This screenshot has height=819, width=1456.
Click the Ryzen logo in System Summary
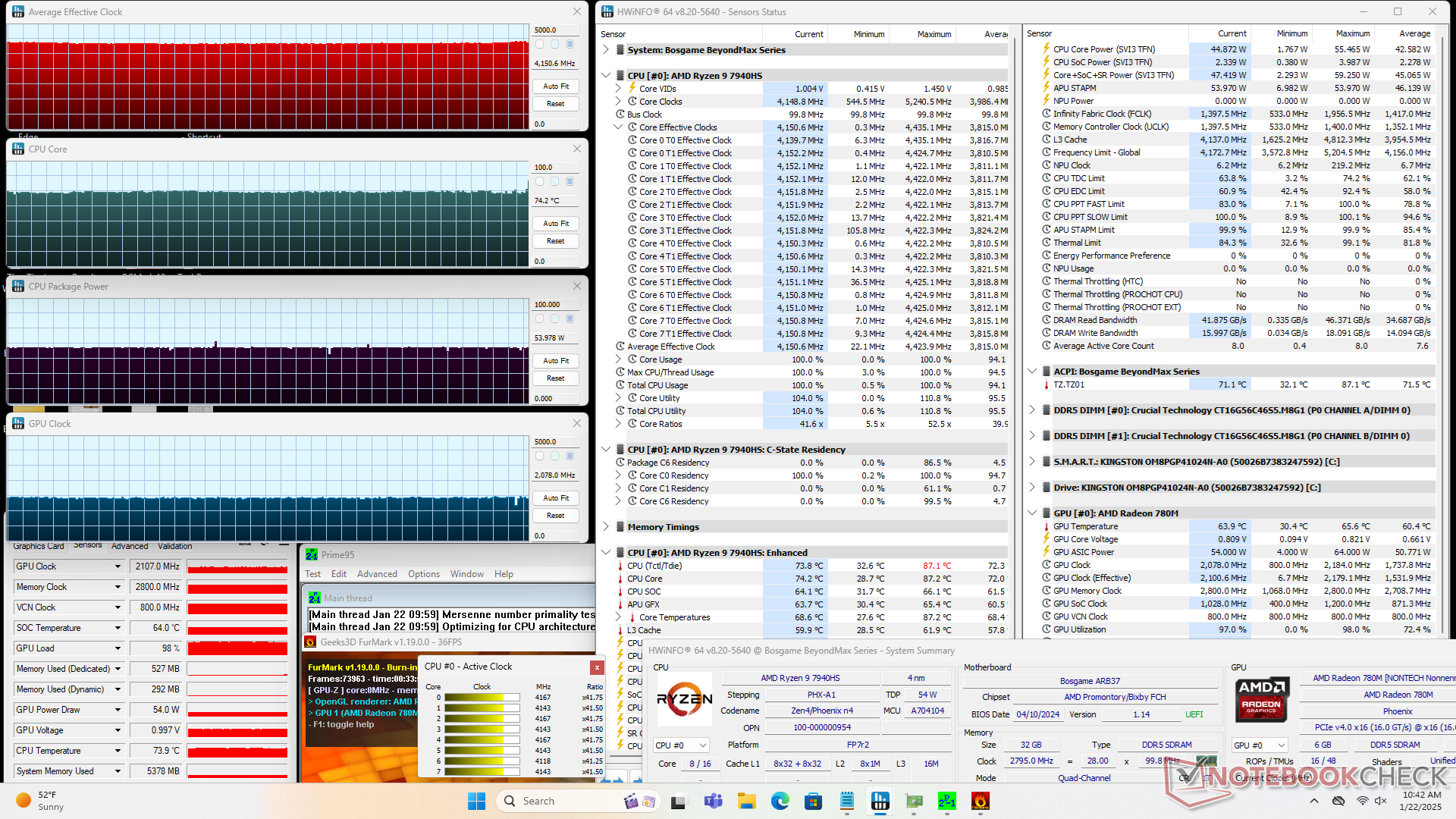(x=684, y=698)
